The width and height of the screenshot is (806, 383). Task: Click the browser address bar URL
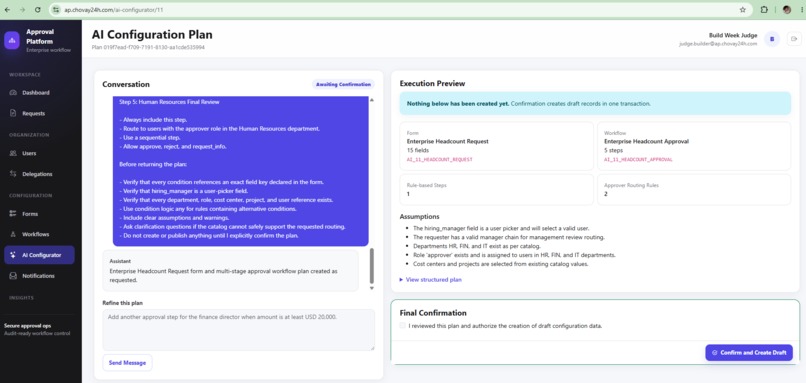pos(114,10)
